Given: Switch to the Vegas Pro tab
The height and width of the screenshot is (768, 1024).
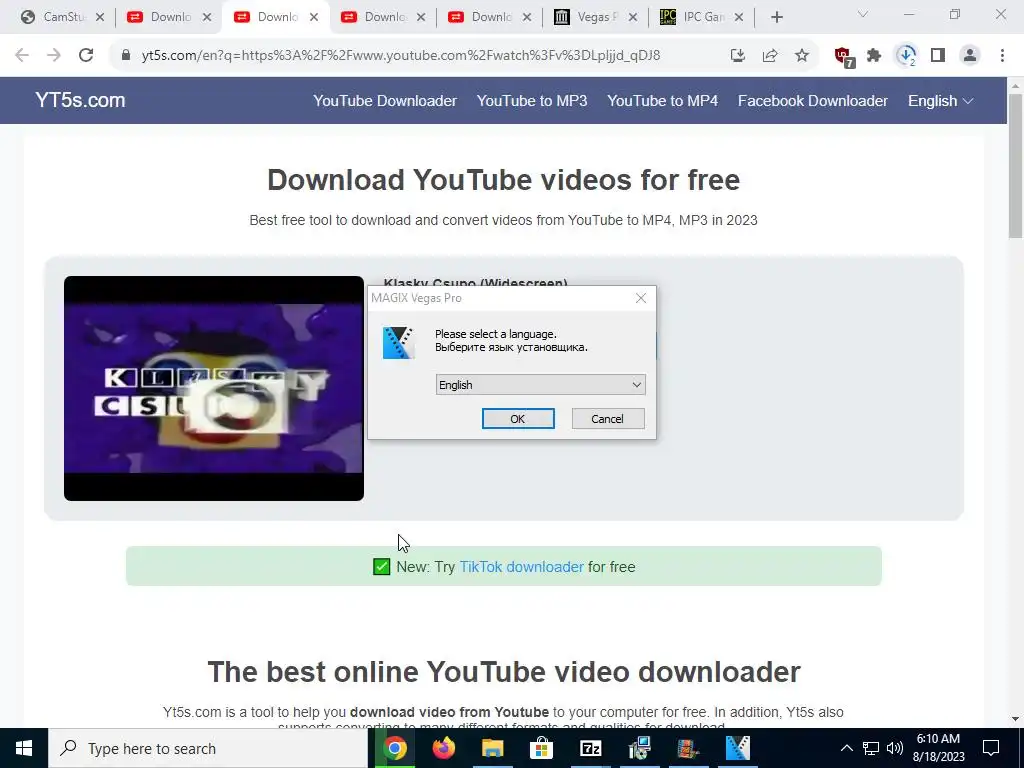Looking at the screenshot, I should tap(594, 17).
